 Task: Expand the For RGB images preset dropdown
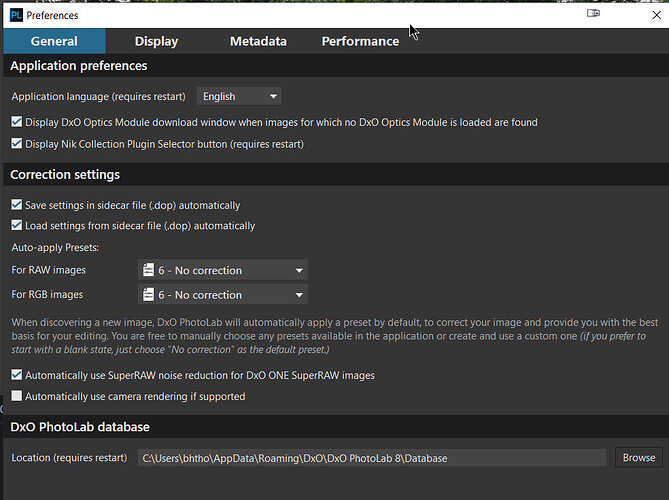[x=223, y=295]
